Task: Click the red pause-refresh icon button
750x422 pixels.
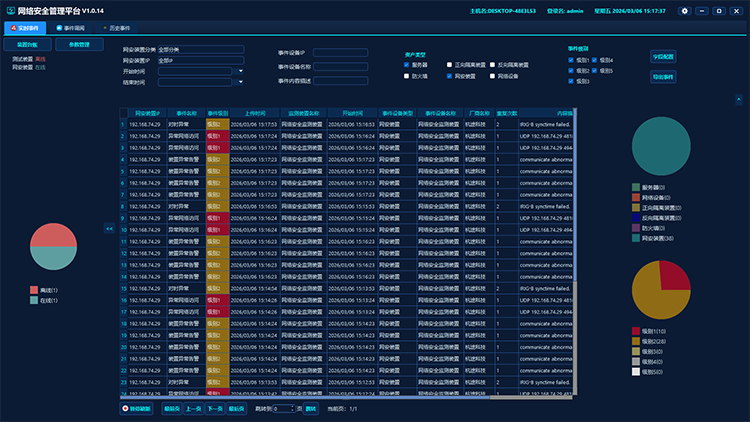Action: (125, 409)
